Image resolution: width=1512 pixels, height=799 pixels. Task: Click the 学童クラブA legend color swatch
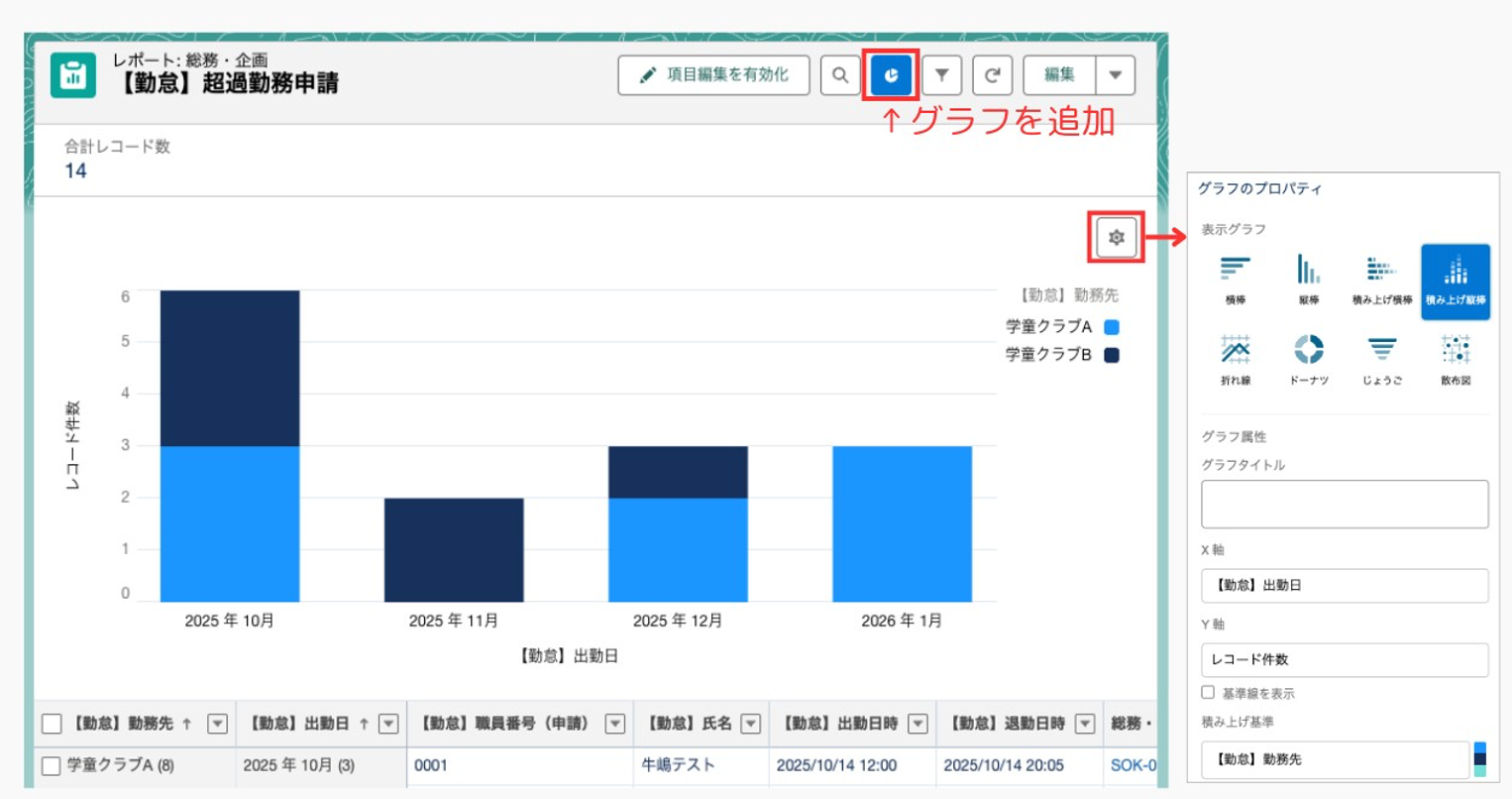(1112, 327)
